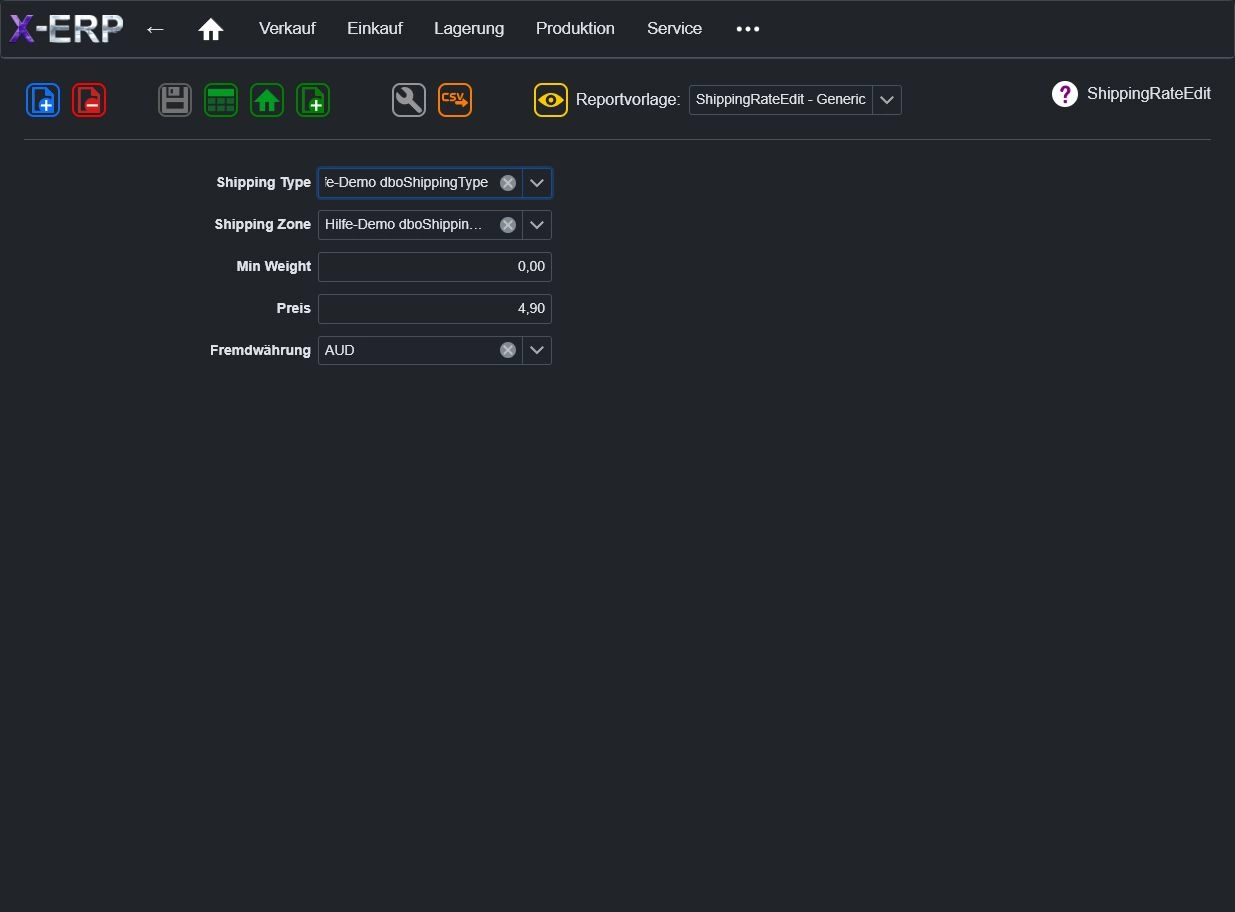Clear the Fremdwährung AUD value

pos(508,350)
